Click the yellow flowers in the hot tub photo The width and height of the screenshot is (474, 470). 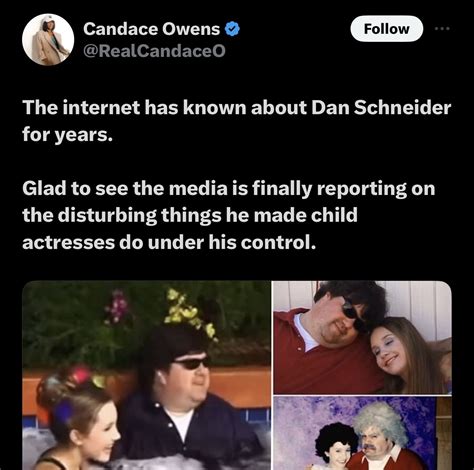pyautogui.click(x=190, y=312)
